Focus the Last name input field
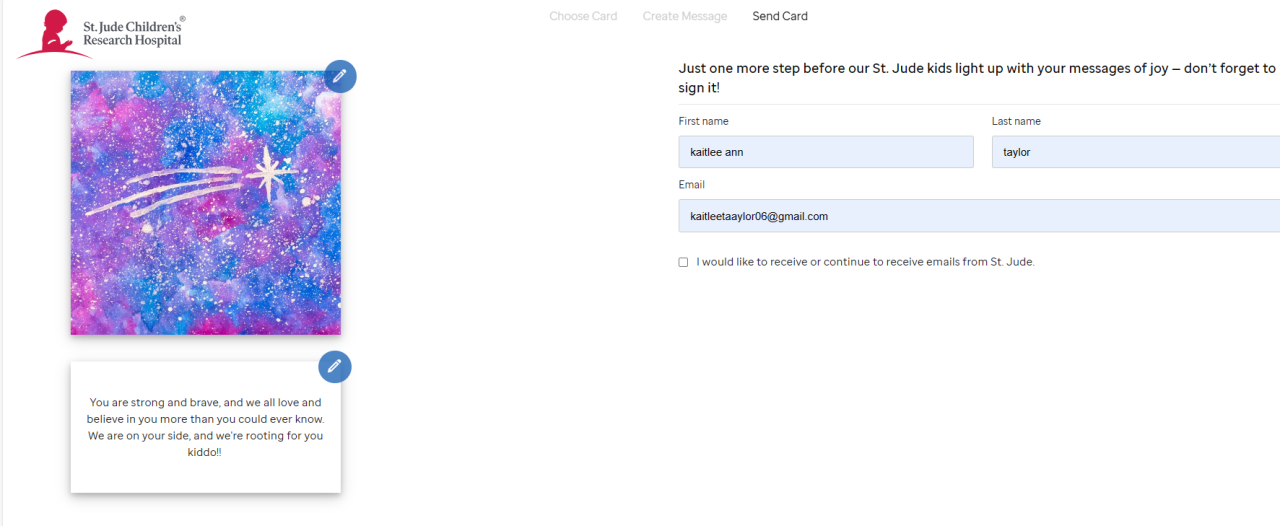Viewport: 1280px width, 526px height. tap(1135, 152)
